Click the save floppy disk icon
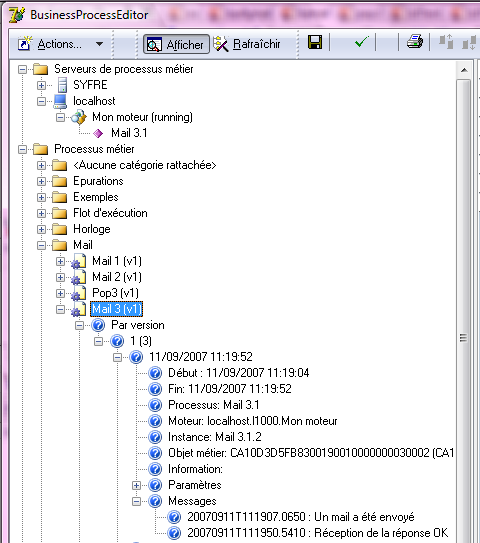This screenshot has width=480, height=543. point(315,43)
